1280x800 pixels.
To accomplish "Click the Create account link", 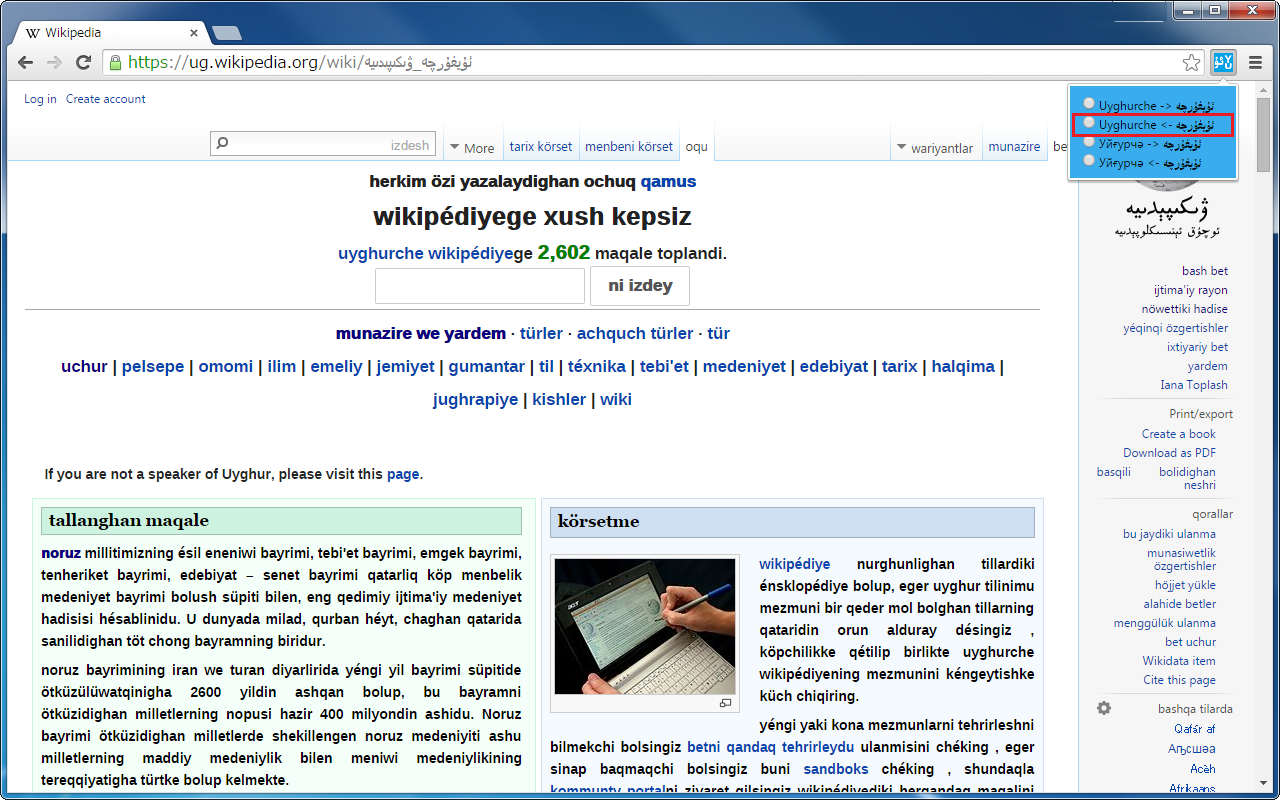I will pos(105,99).
